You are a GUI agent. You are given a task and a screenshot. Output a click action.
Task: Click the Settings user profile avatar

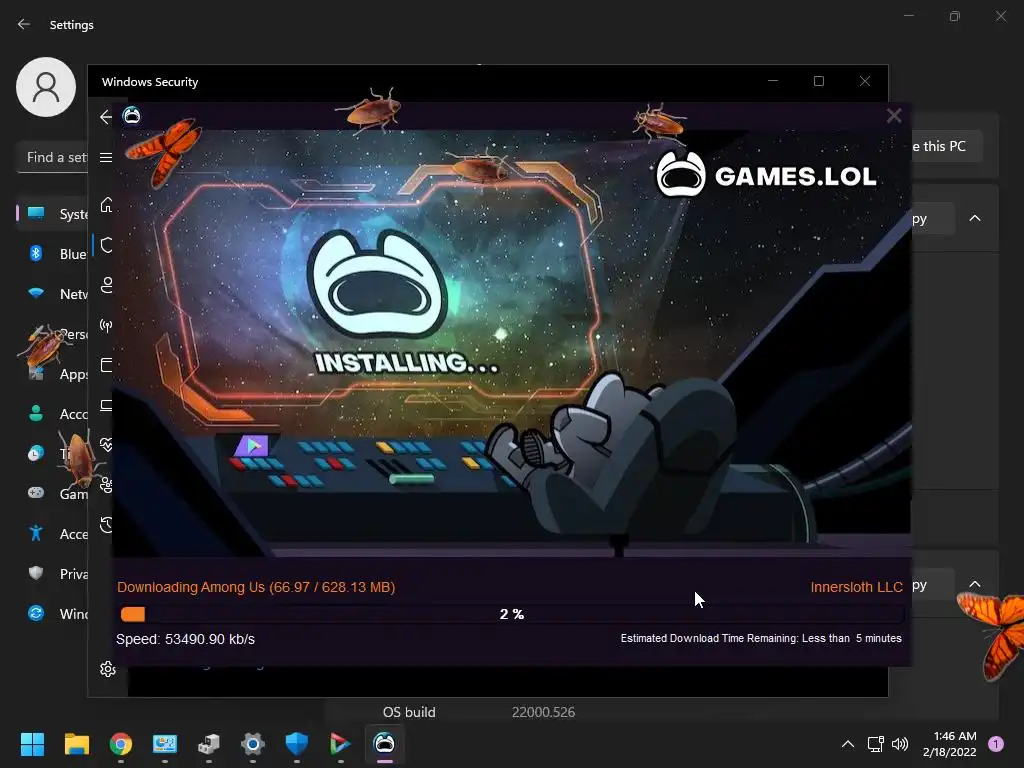click(46, 87)
